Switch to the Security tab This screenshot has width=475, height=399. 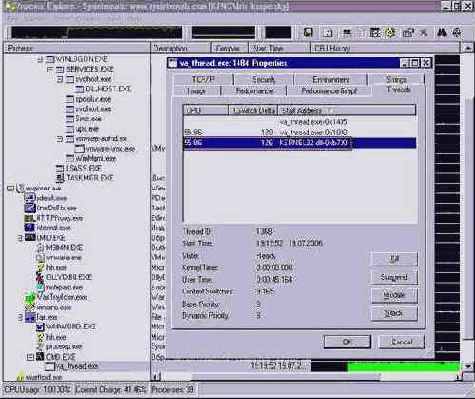[x=263, y=80]
